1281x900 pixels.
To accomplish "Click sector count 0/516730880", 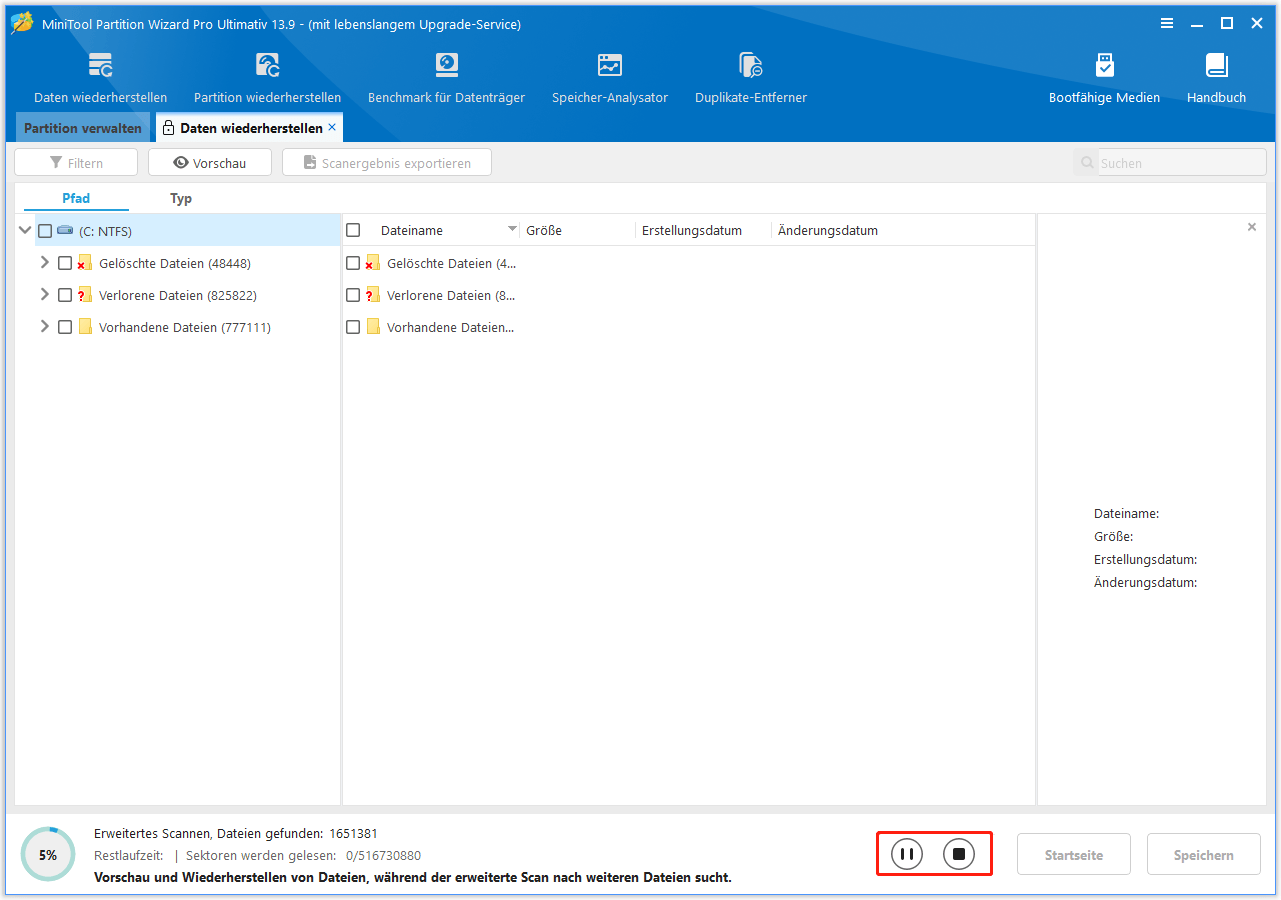I will click(x=383, y=855).
